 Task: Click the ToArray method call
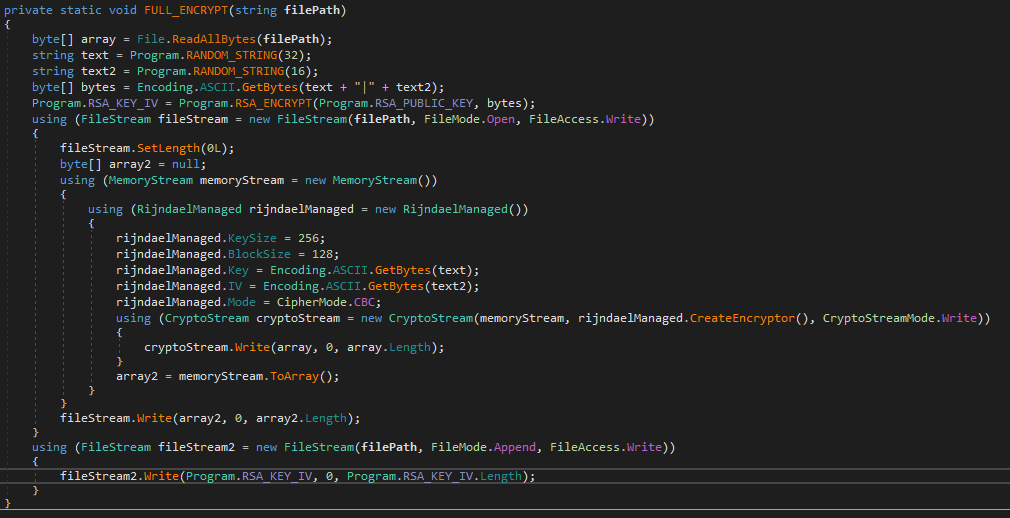pos(295,376)
